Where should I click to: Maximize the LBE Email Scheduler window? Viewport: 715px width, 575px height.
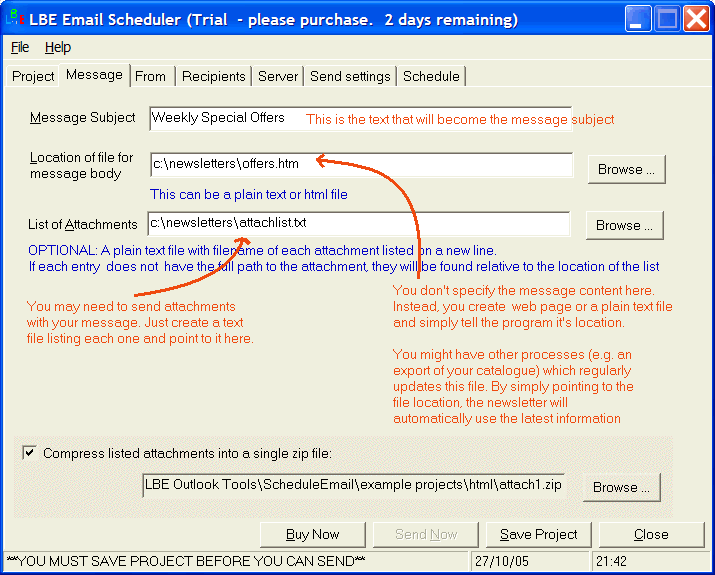[x=667, y=18]
